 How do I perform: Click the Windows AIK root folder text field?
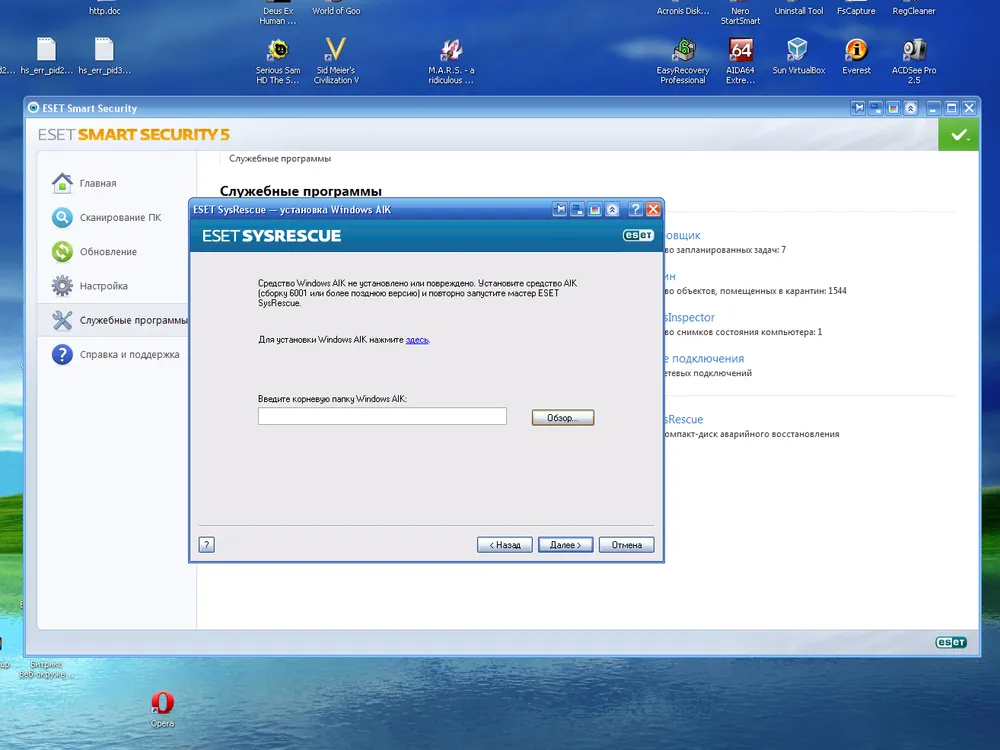pos(382,416)
